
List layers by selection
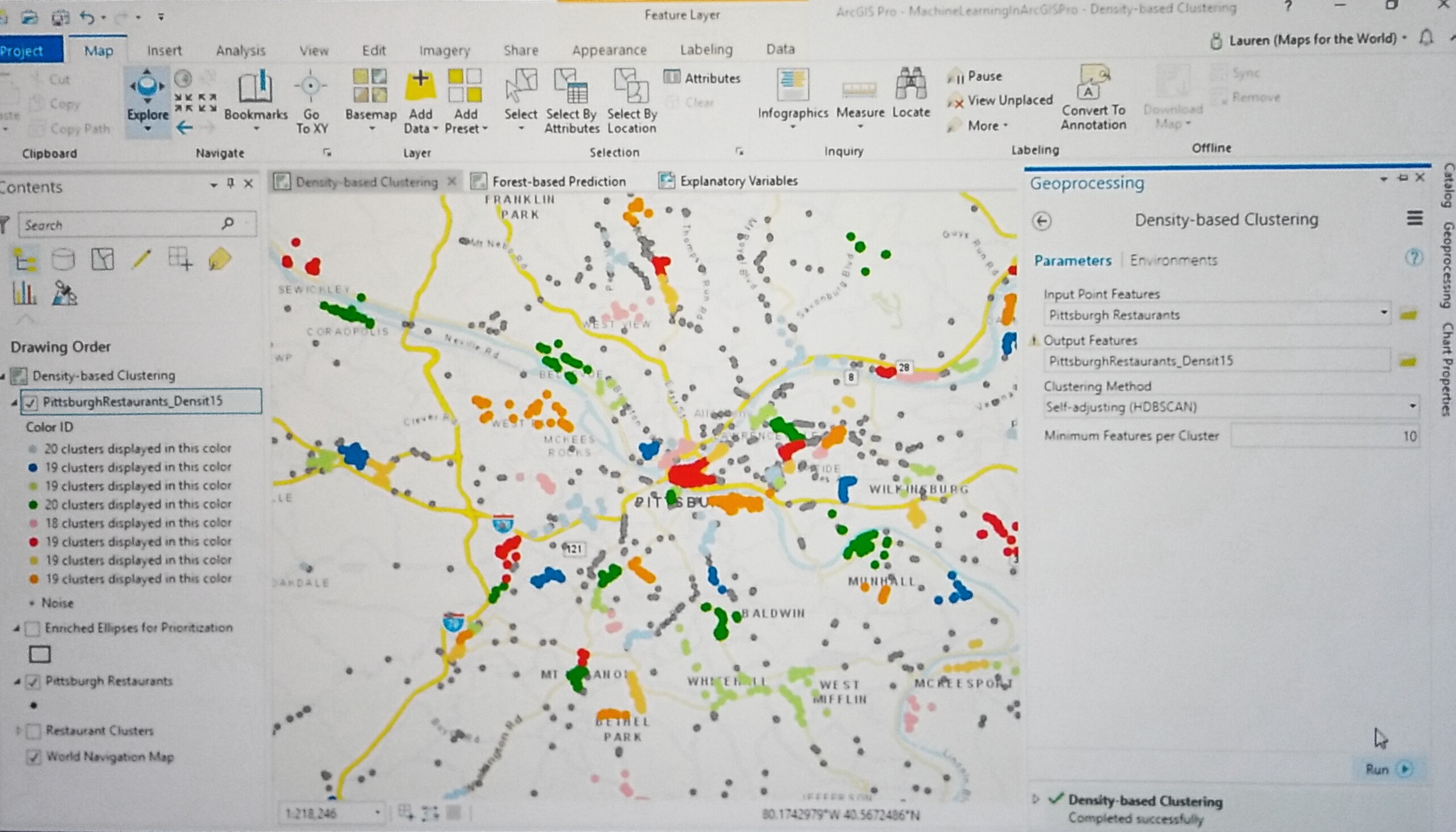[102, 259]
